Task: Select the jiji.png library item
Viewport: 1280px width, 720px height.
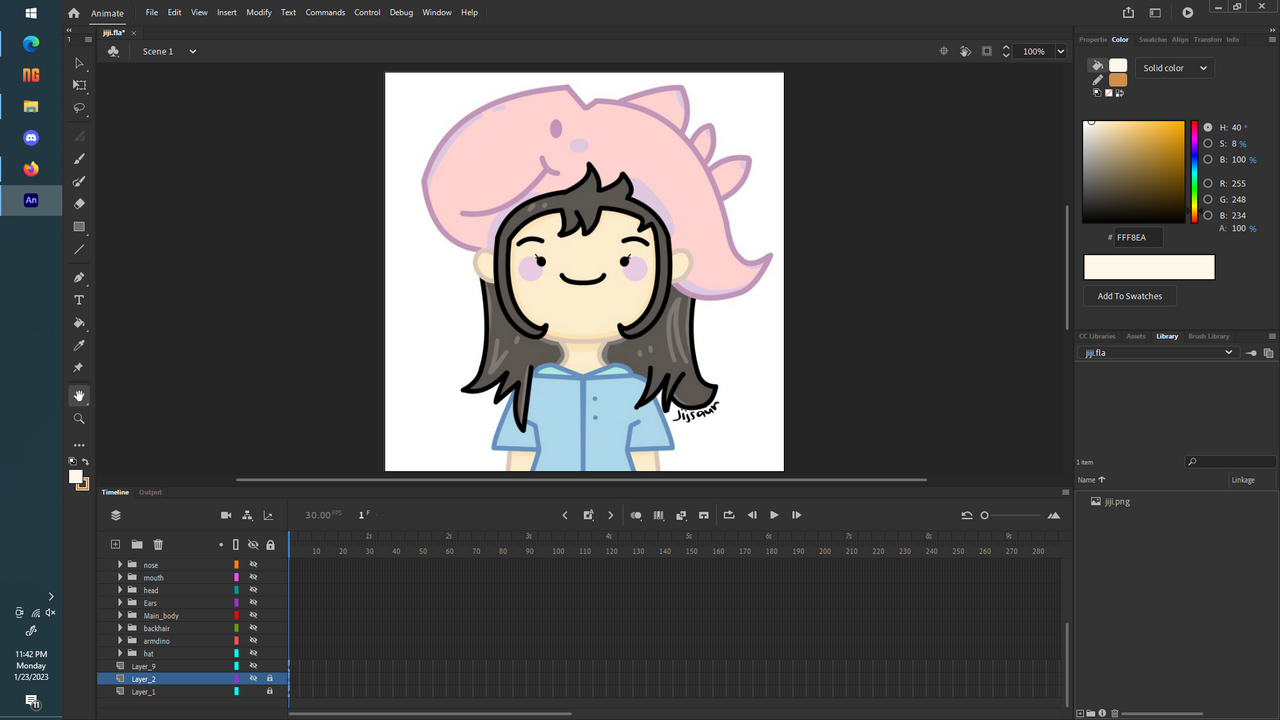Action: tap(1117, 501)
